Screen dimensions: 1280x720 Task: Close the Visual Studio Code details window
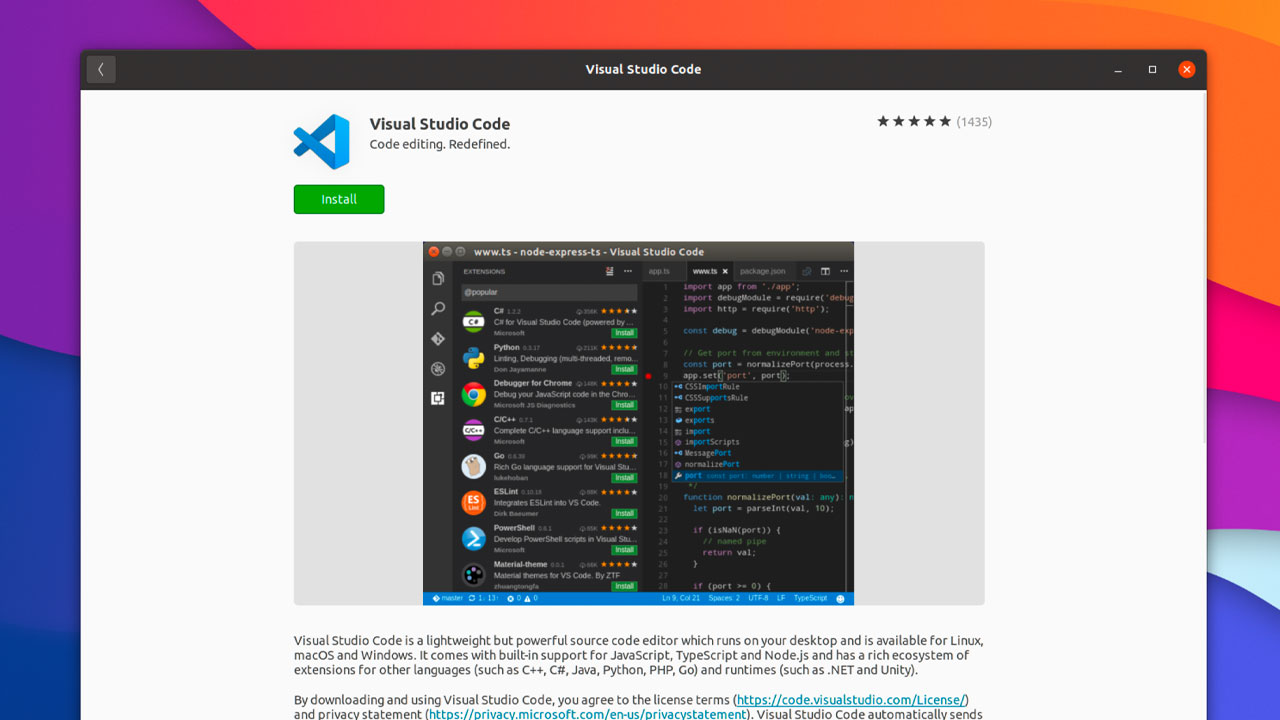1187,70
